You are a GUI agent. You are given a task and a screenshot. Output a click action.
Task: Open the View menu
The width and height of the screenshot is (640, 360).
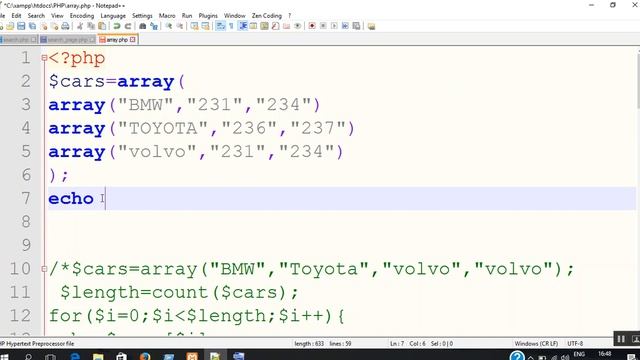pyautogui.click(x=57, y=16)
